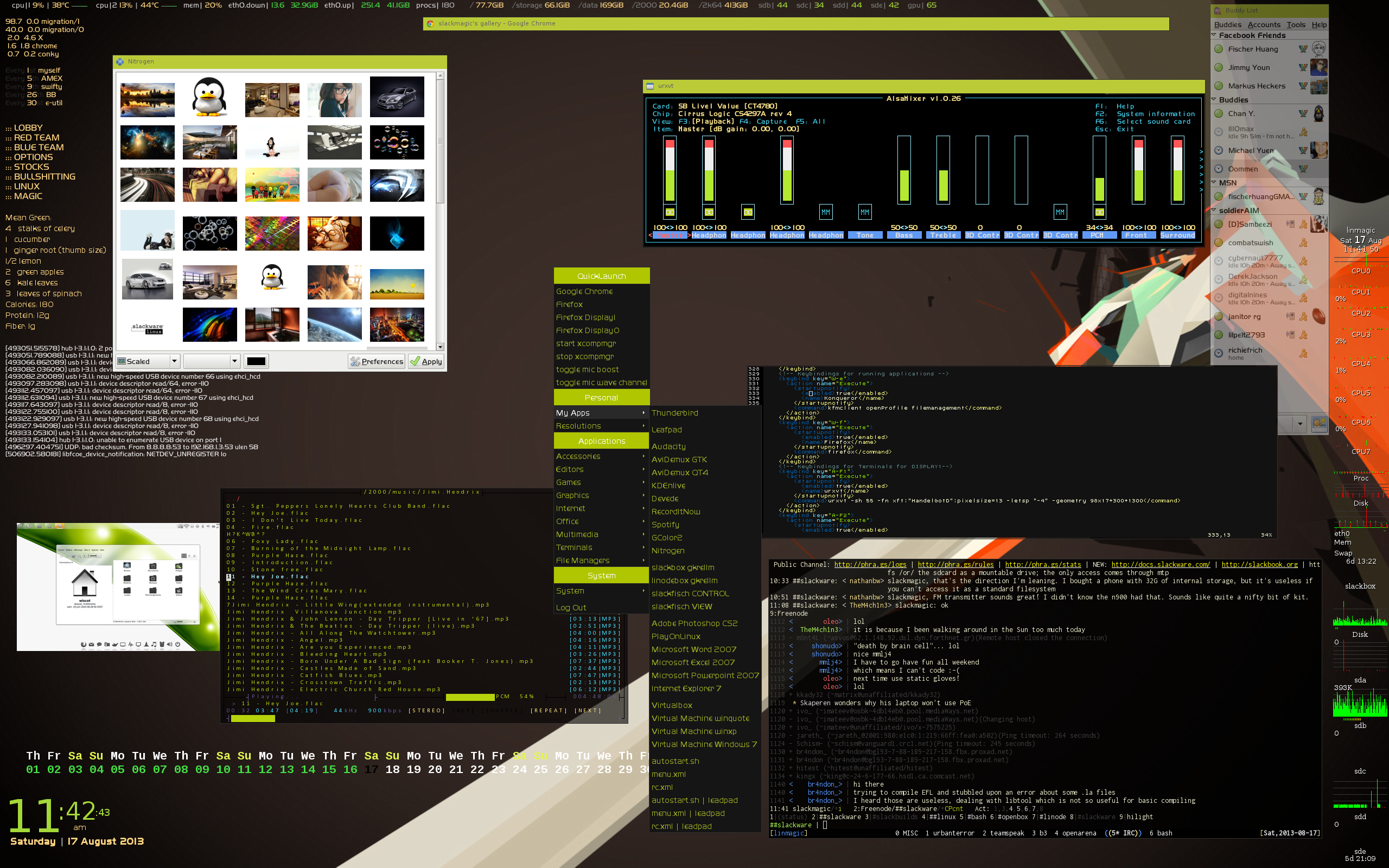Click the black background color swatch in Nitrogen
This screenshot has height=868, width=1389.
click(x=256, y=361)
